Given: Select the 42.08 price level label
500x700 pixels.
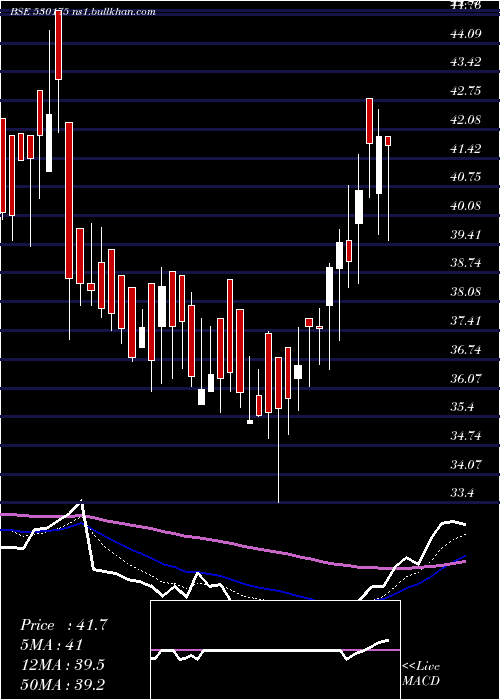Looking at the screenshot, I should click(x=466, y=120).
